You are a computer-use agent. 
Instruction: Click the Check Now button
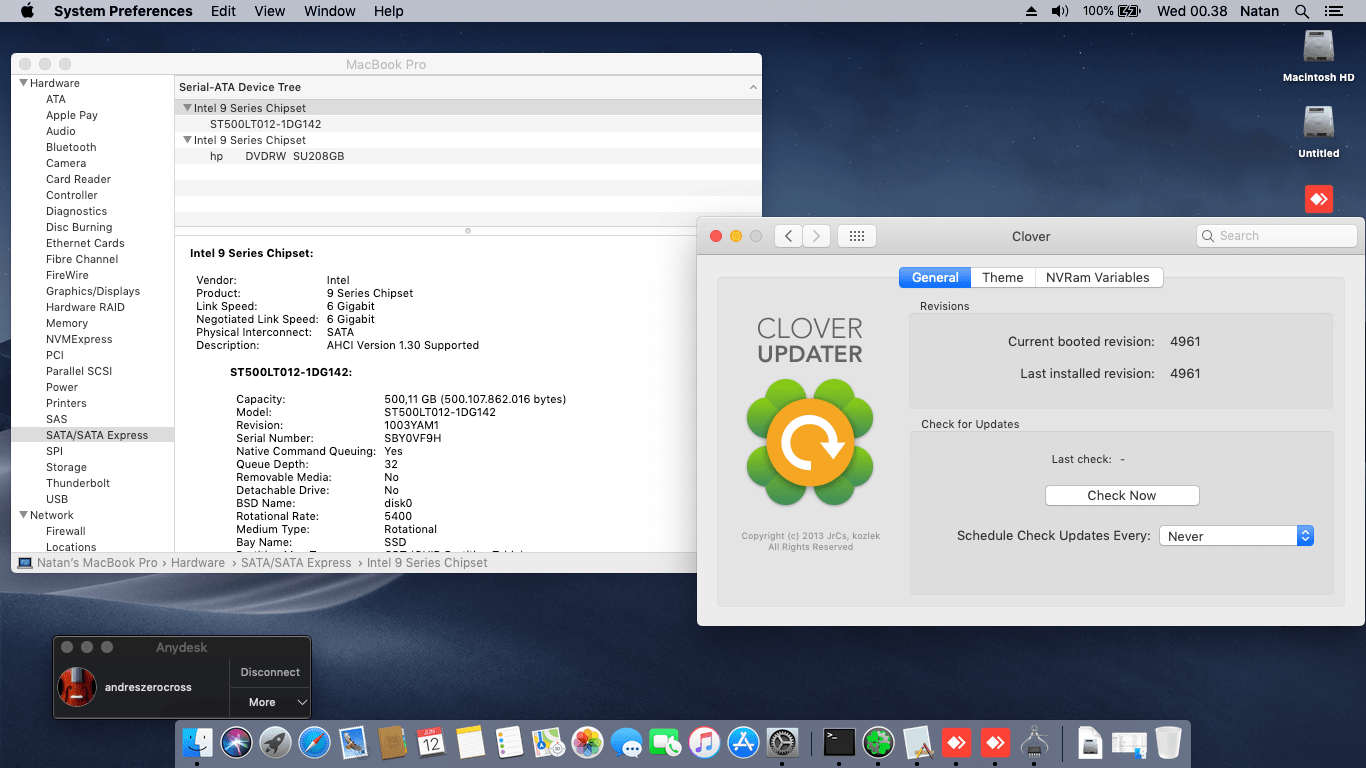1122,496
